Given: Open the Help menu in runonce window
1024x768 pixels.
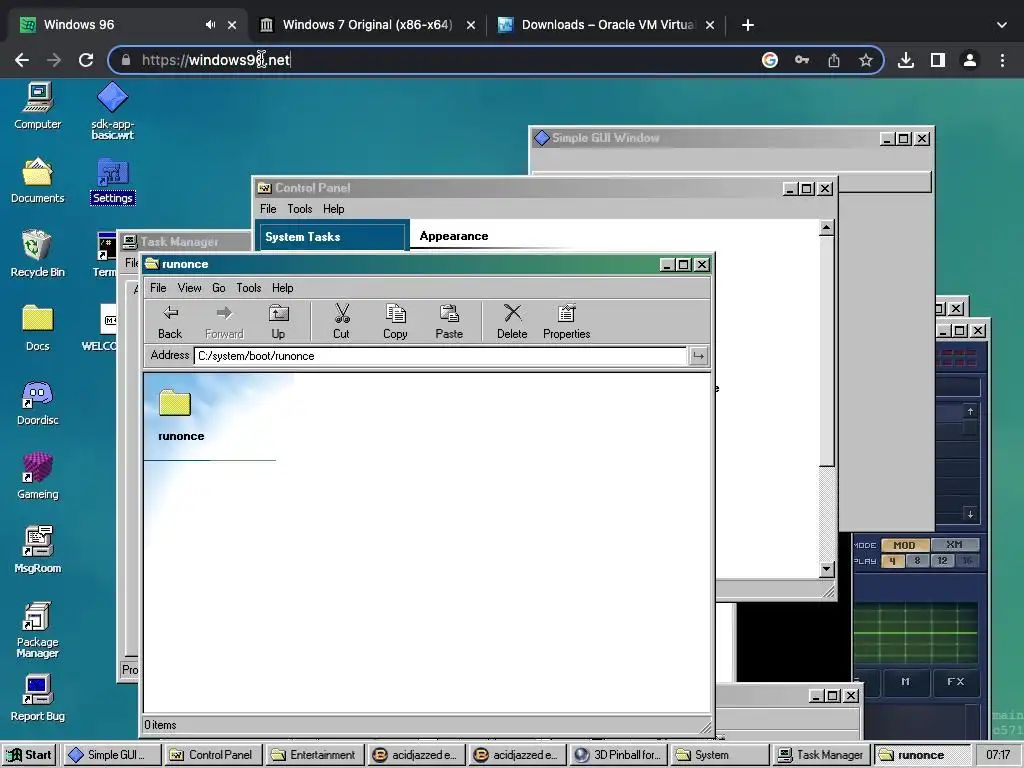Looking at the screenshot, I should click(283, 288).
